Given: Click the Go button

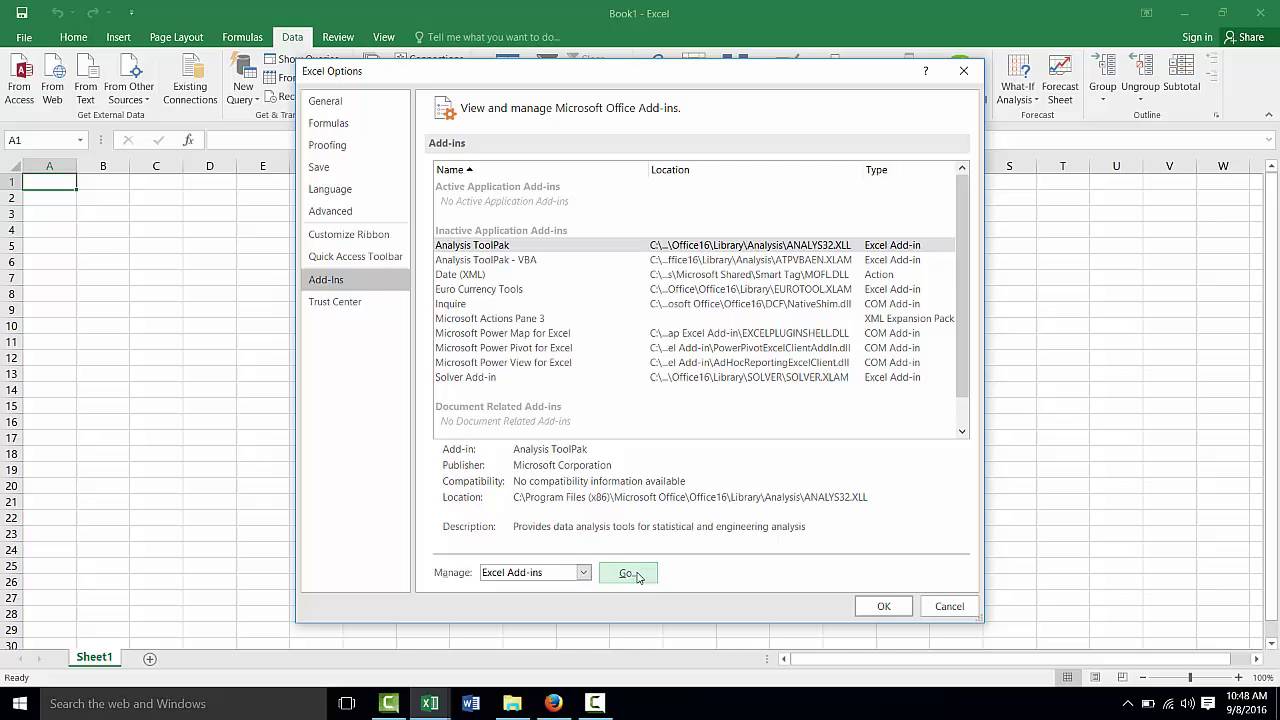Looking at the screenshot, I should coord(628,573).
